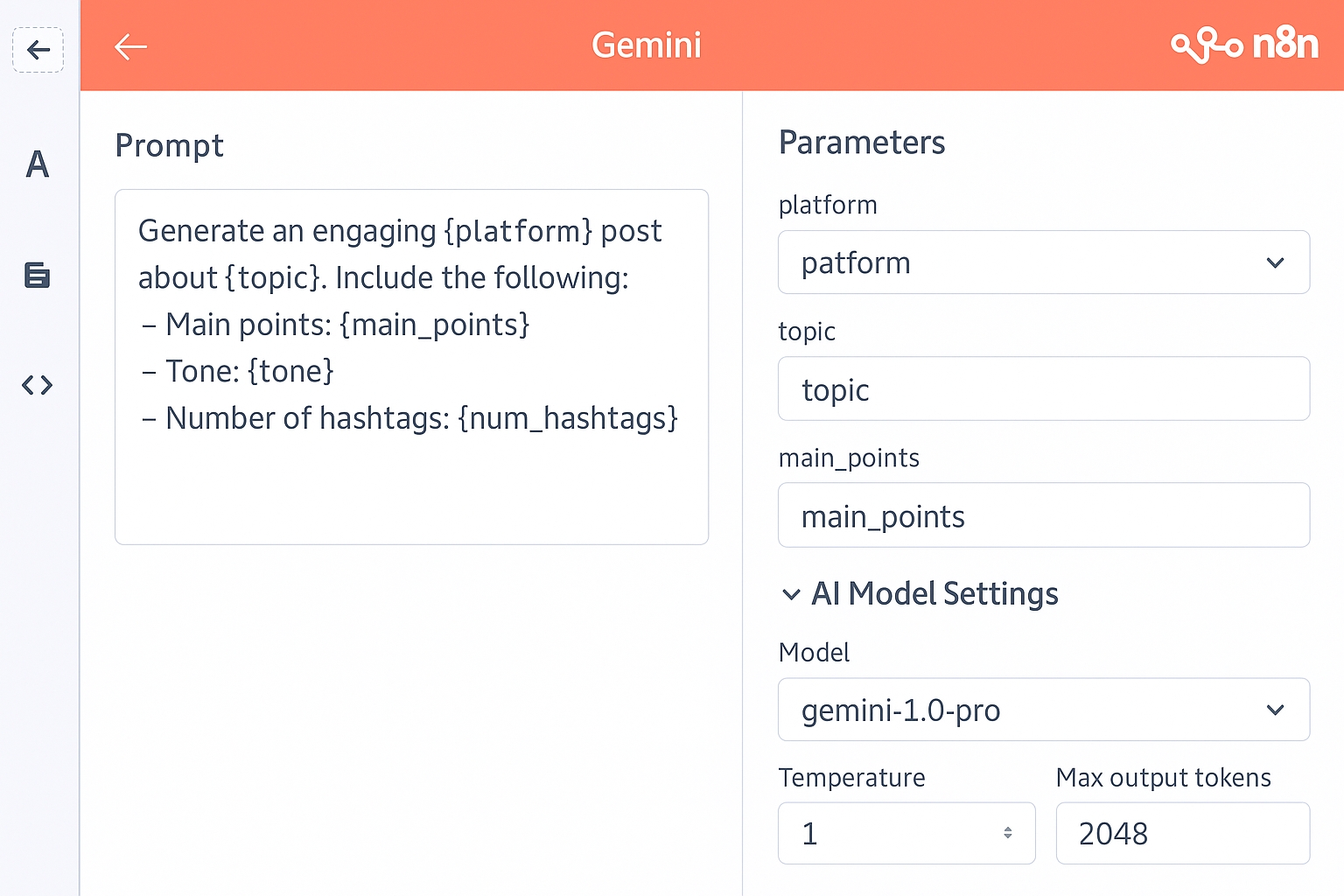
Task: Click the Gemini title in header
Action: tap(647, 45)
